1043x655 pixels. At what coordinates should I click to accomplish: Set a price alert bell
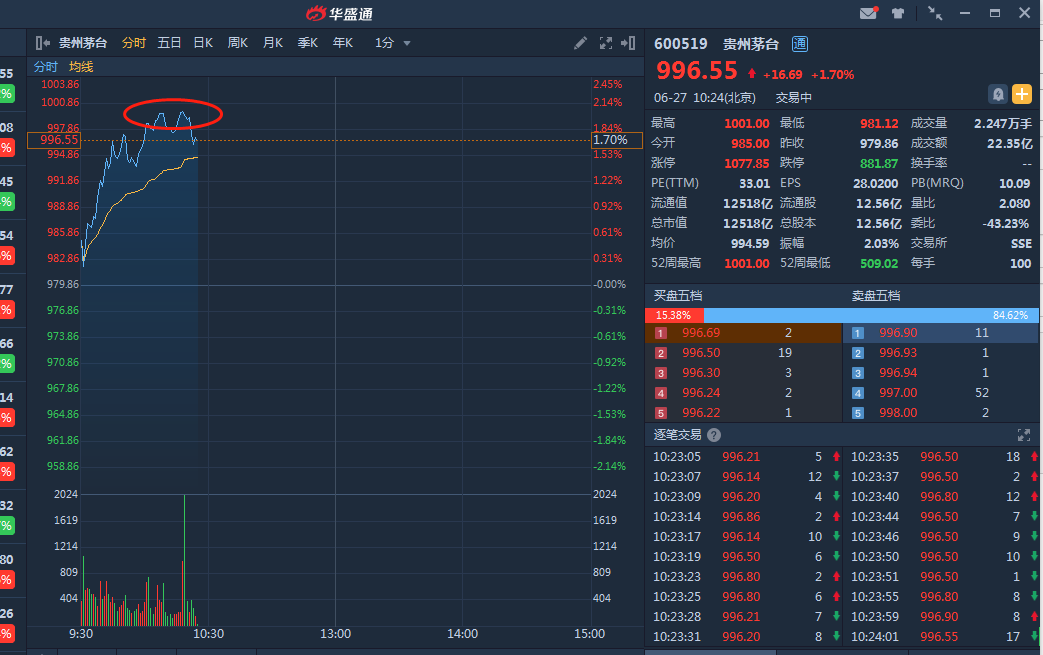click(x=998, y=94)
